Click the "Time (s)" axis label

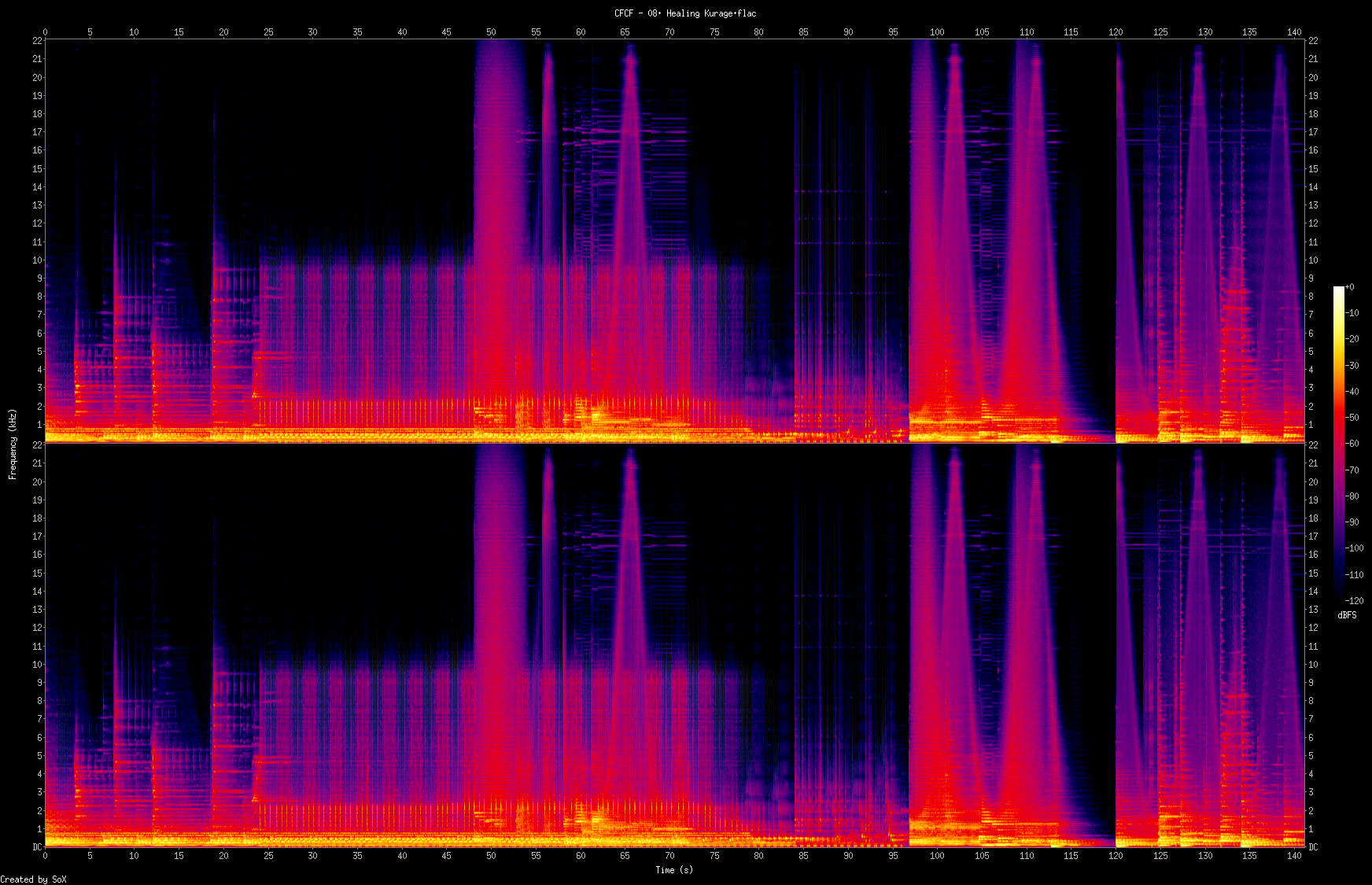(674, 869)
